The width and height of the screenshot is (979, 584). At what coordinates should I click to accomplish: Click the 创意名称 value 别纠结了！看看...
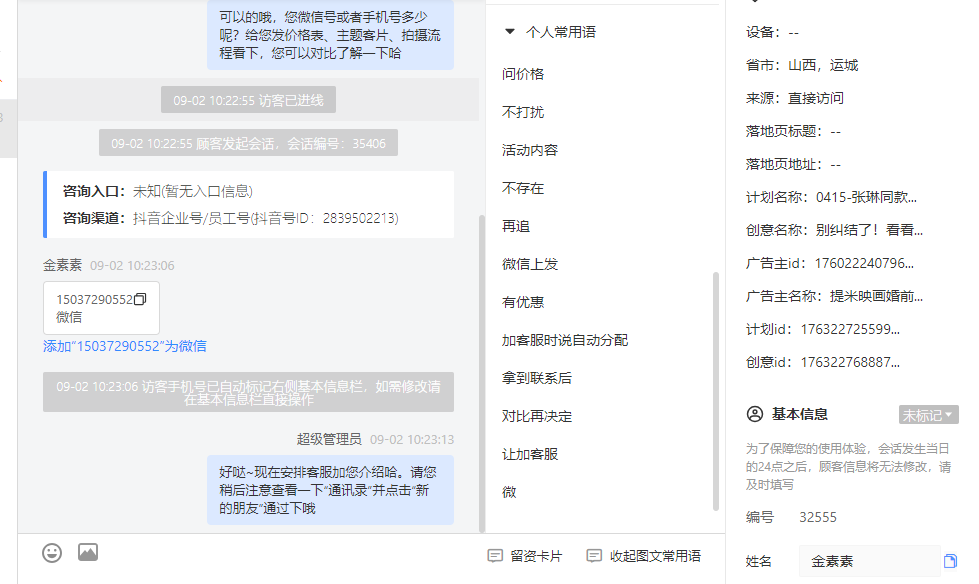point(869,230)
